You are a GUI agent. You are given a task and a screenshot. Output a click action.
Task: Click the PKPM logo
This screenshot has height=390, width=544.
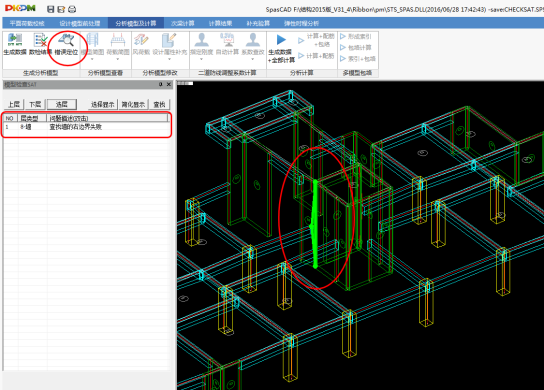[20, 8]
